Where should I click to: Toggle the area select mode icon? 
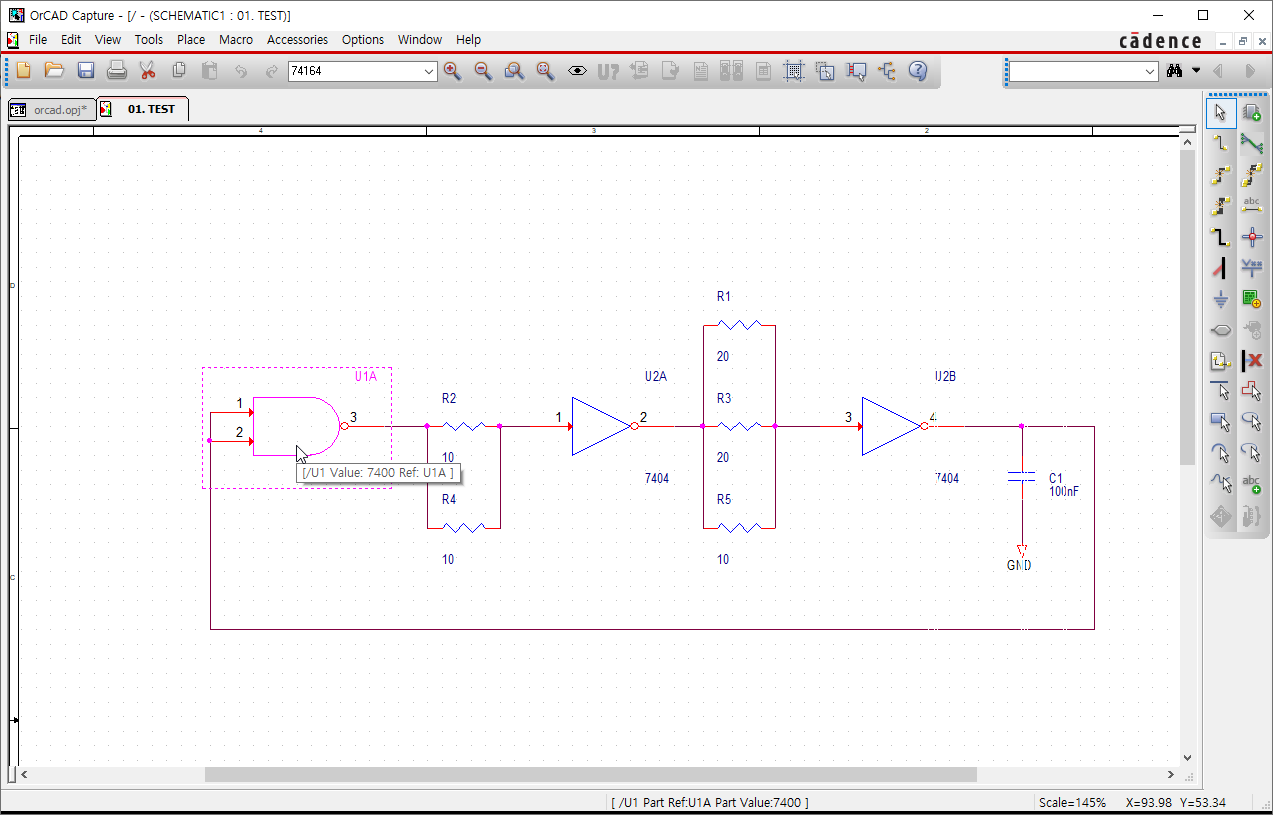pos(825,71)
